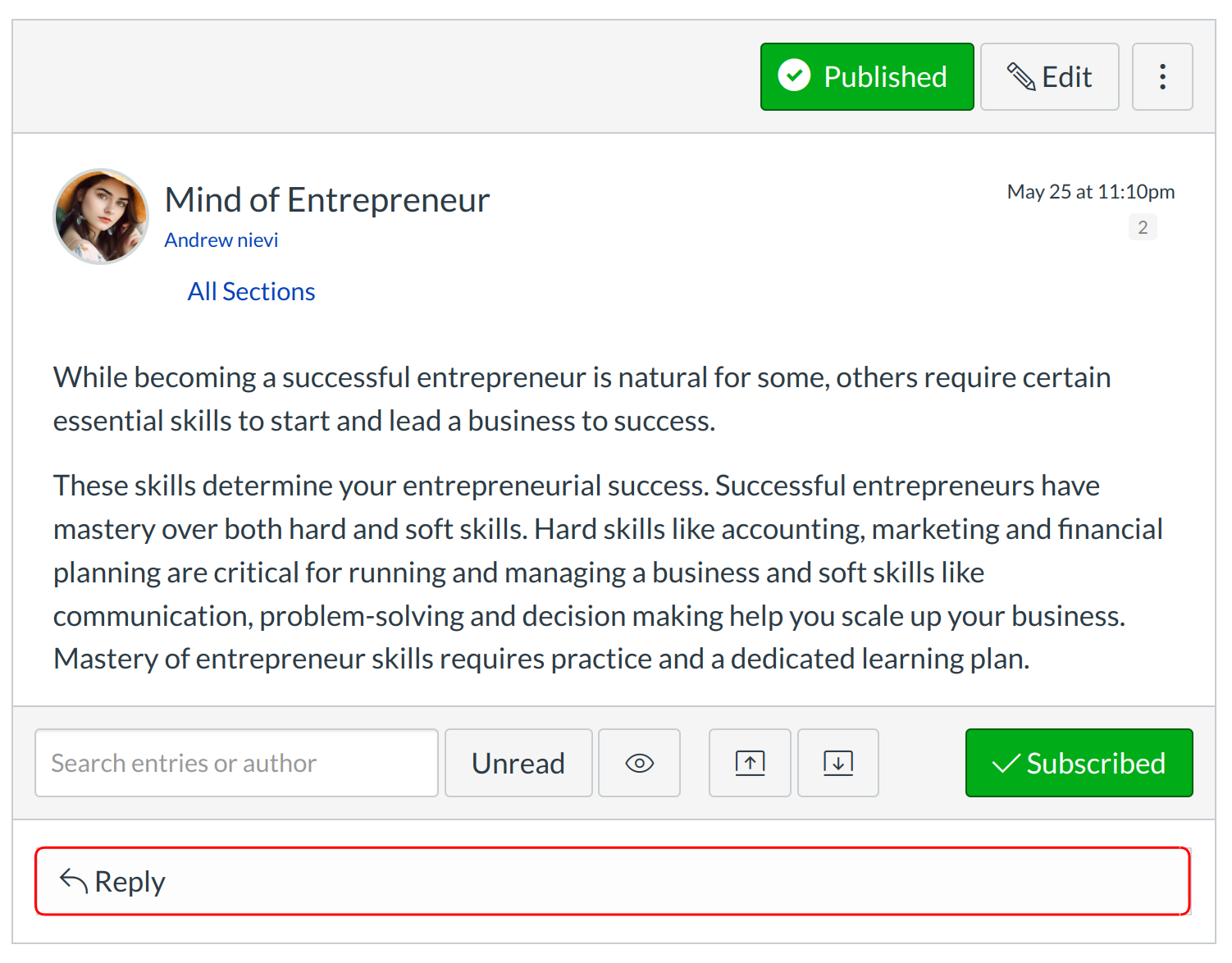Toggle the green Subscribed button
The width and height of the screenshot is (1232, 963).
pyautogui.click(x=1079, y=763)
